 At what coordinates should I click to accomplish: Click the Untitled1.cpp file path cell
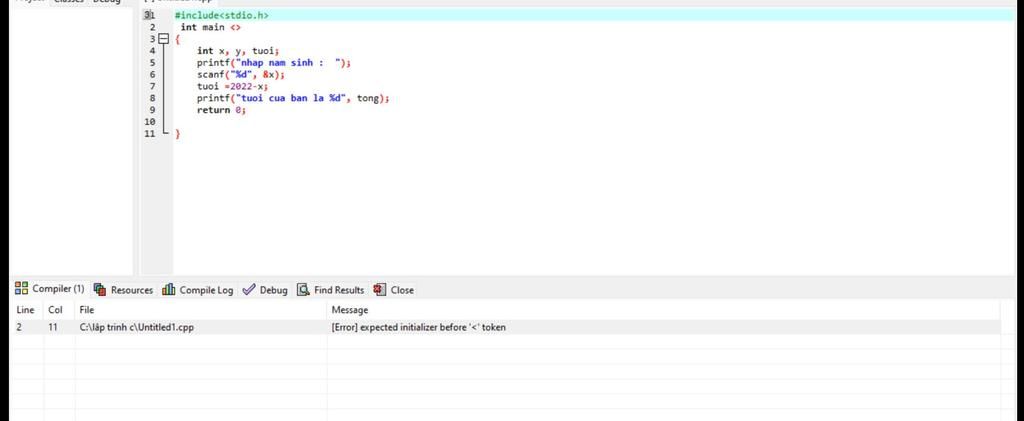(x=136, y=328)
